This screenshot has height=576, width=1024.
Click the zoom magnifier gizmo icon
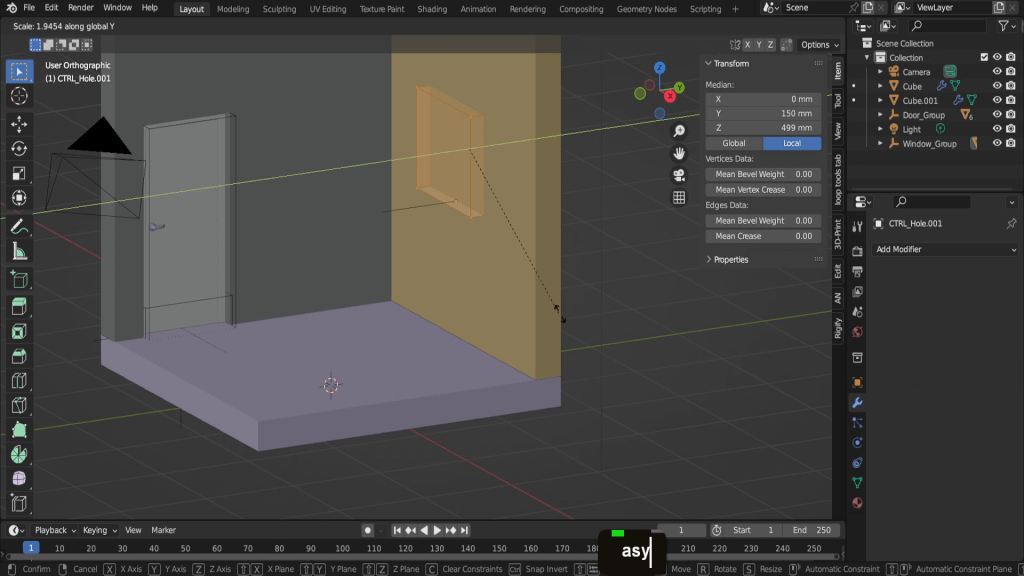click(x=679, y=131)
